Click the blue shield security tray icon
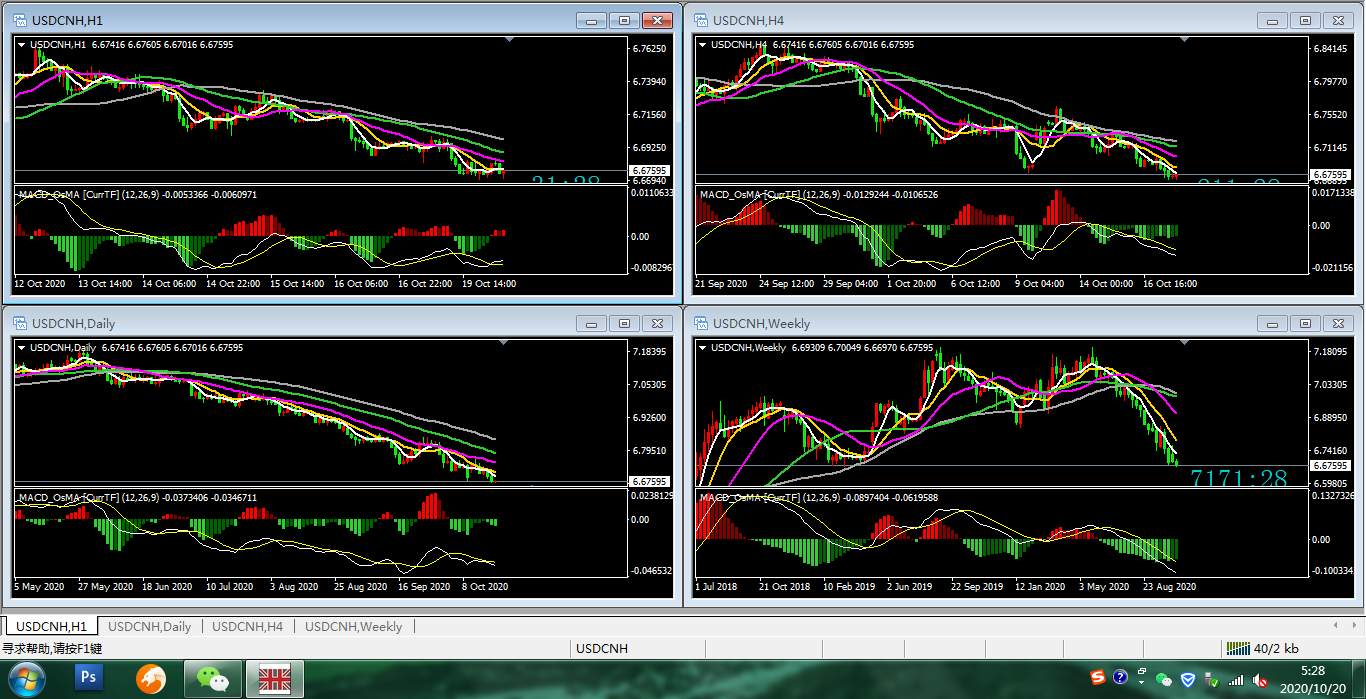This screenshot has height=699, width=1366. point(1188,679)
